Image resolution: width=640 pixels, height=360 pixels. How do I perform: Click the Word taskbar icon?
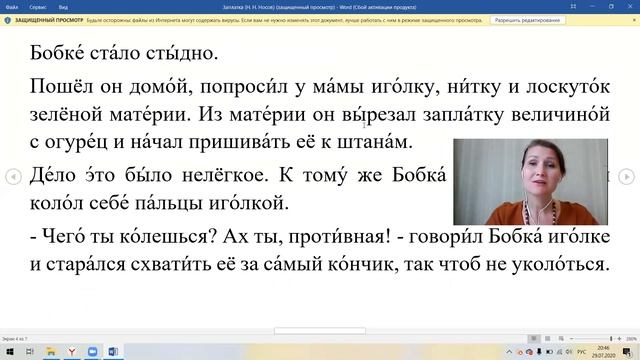113,351
